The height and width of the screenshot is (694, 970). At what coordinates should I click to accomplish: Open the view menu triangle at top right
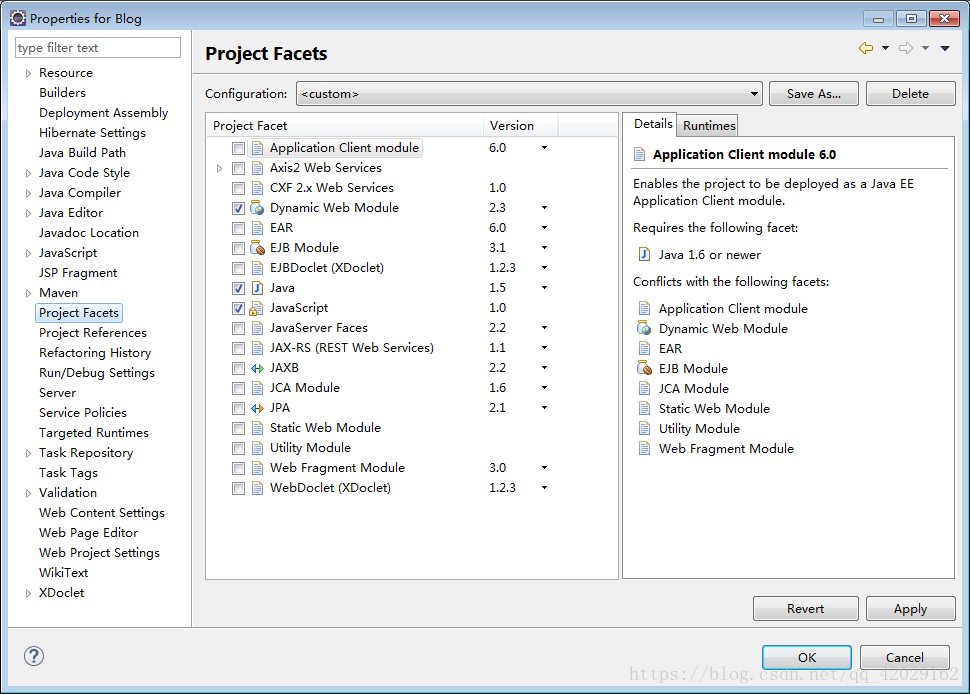coord(945,48)
